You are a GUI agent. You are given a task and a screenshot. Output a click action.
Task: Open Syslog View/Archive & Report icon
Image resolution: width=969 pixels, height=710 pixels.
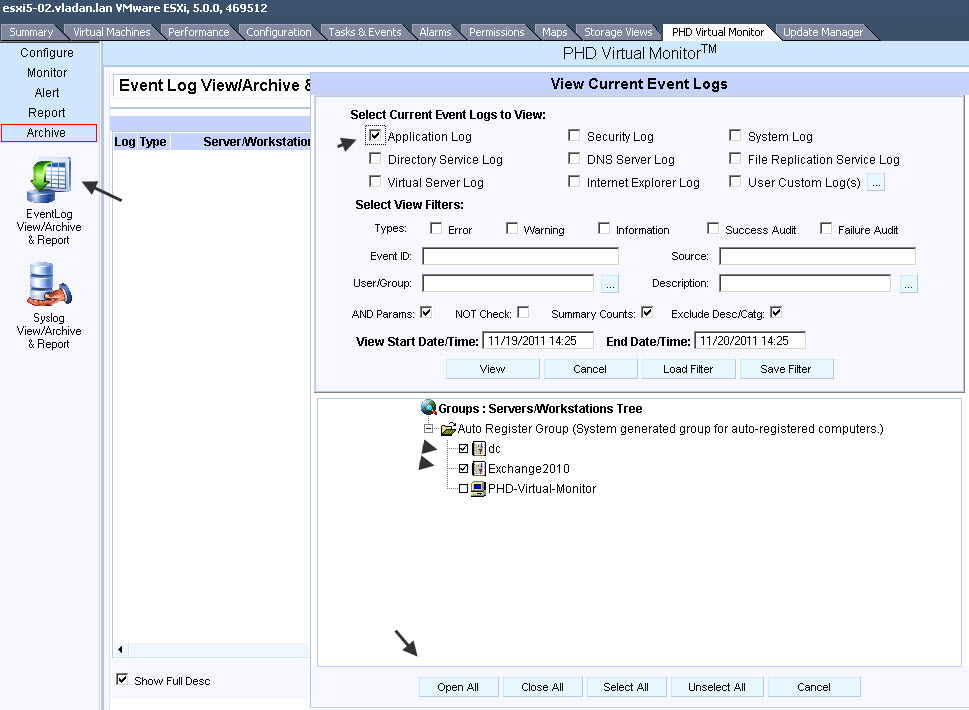(x=49, y=284)
